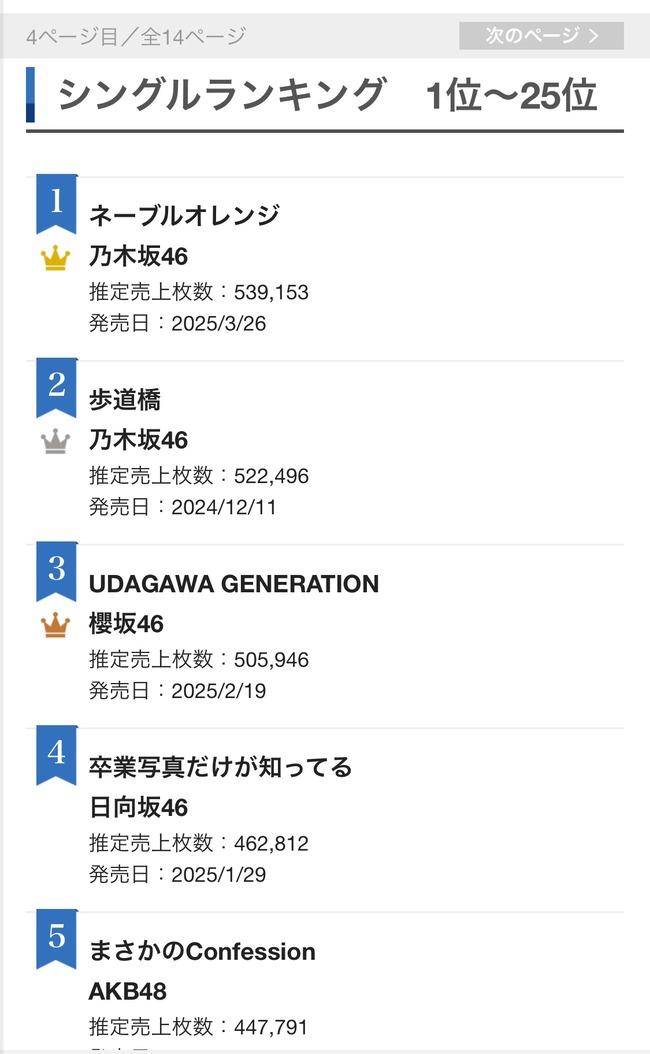
Task: Go to the next page button
Action: click(541, 36)
